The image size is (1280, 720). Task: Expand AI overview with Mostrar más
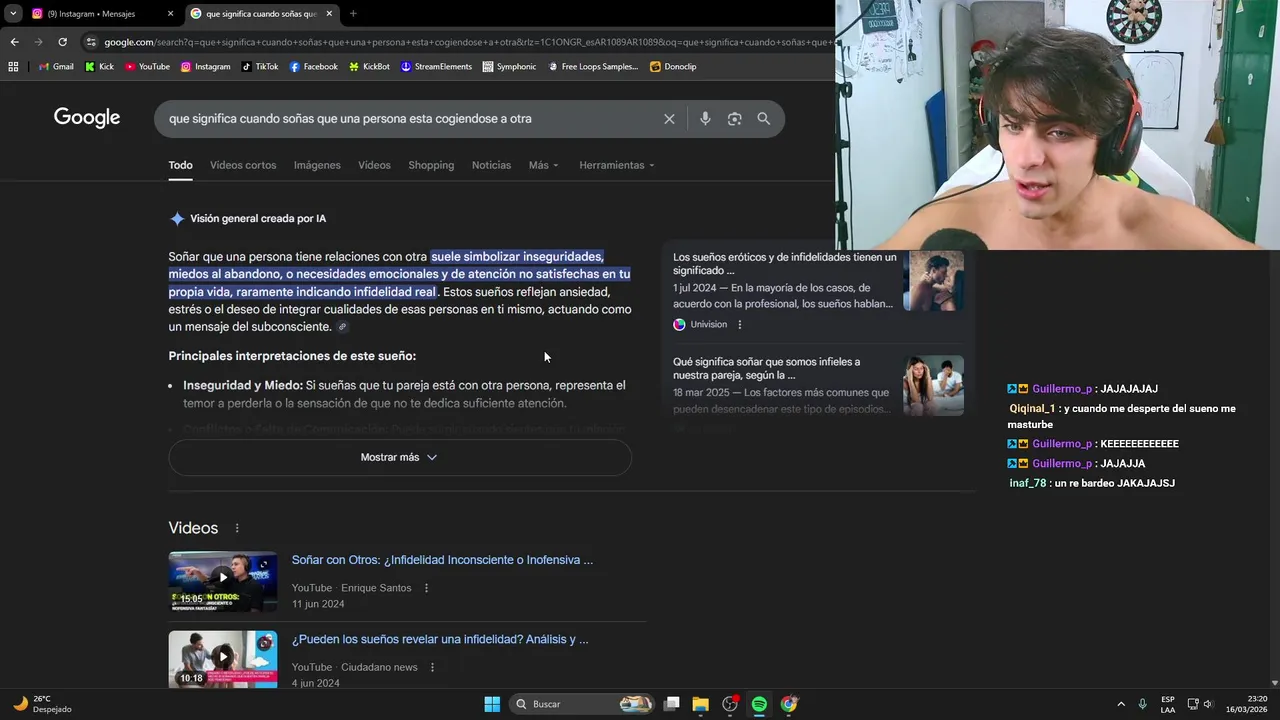point(400,457)
